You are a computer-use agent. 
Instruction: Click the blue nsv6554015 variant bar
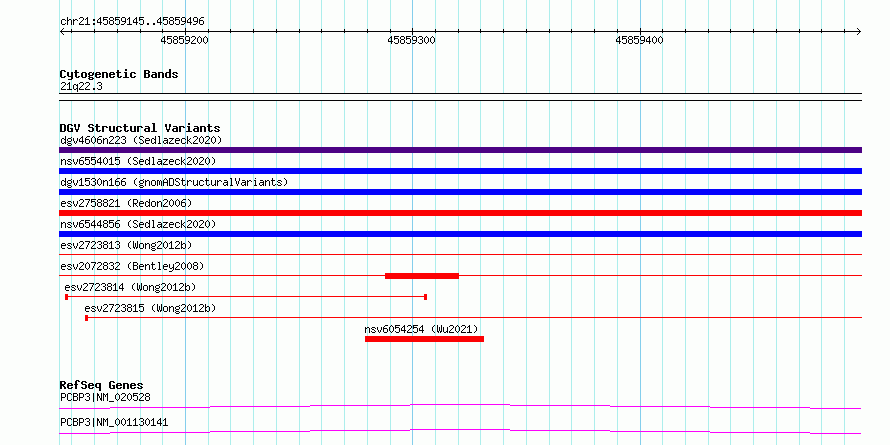[460, 171]
